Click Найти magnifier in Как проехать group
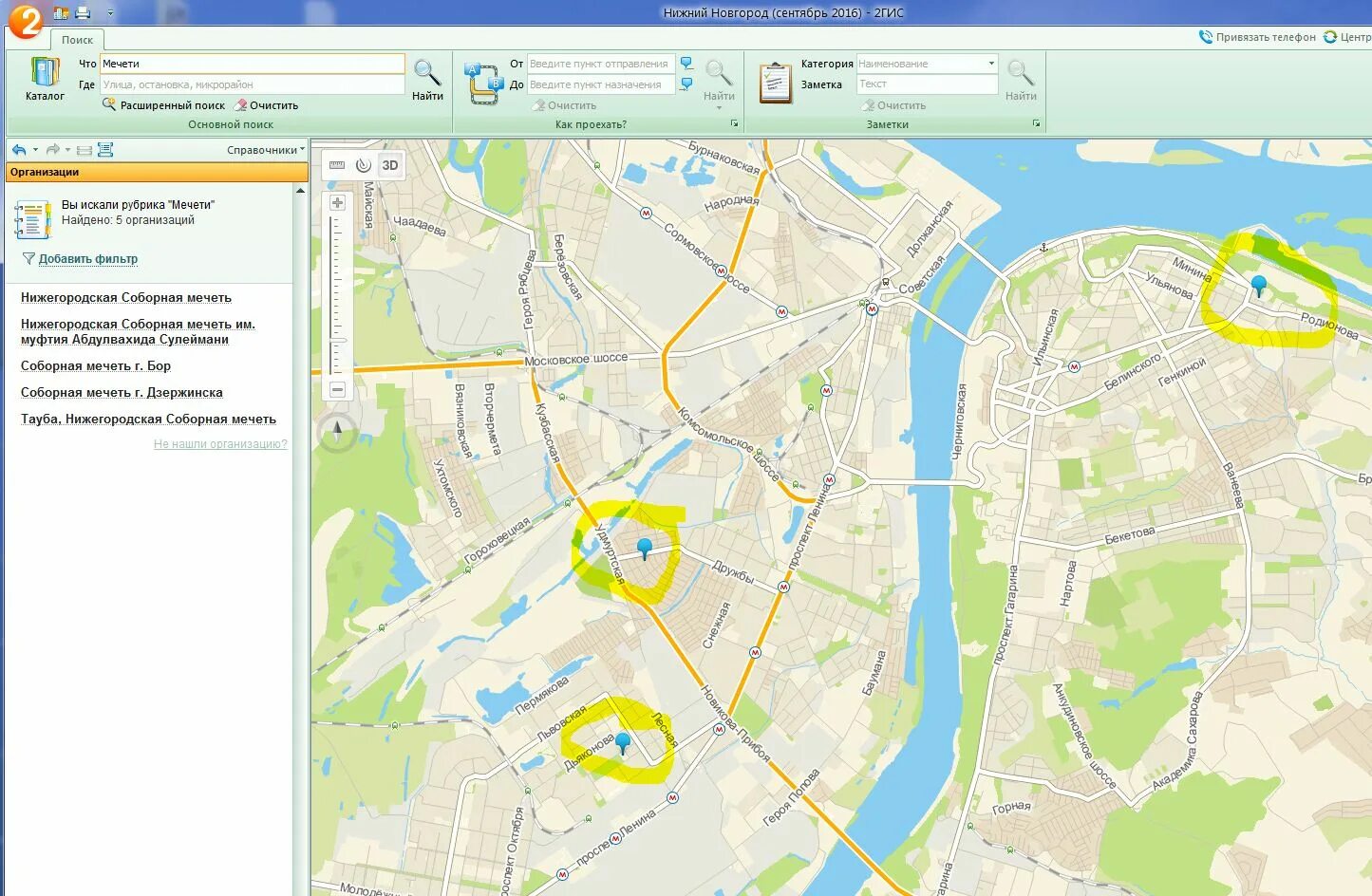This screenshot has height=896, width=1372. point(719,80)
